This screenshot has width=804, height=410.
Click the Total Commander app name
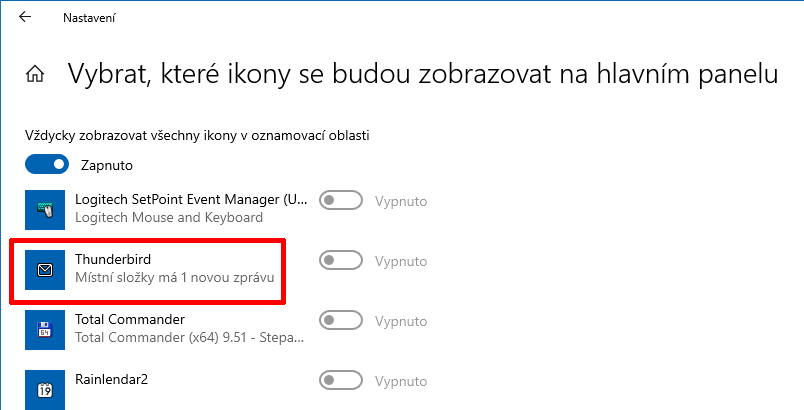[130, 320]
